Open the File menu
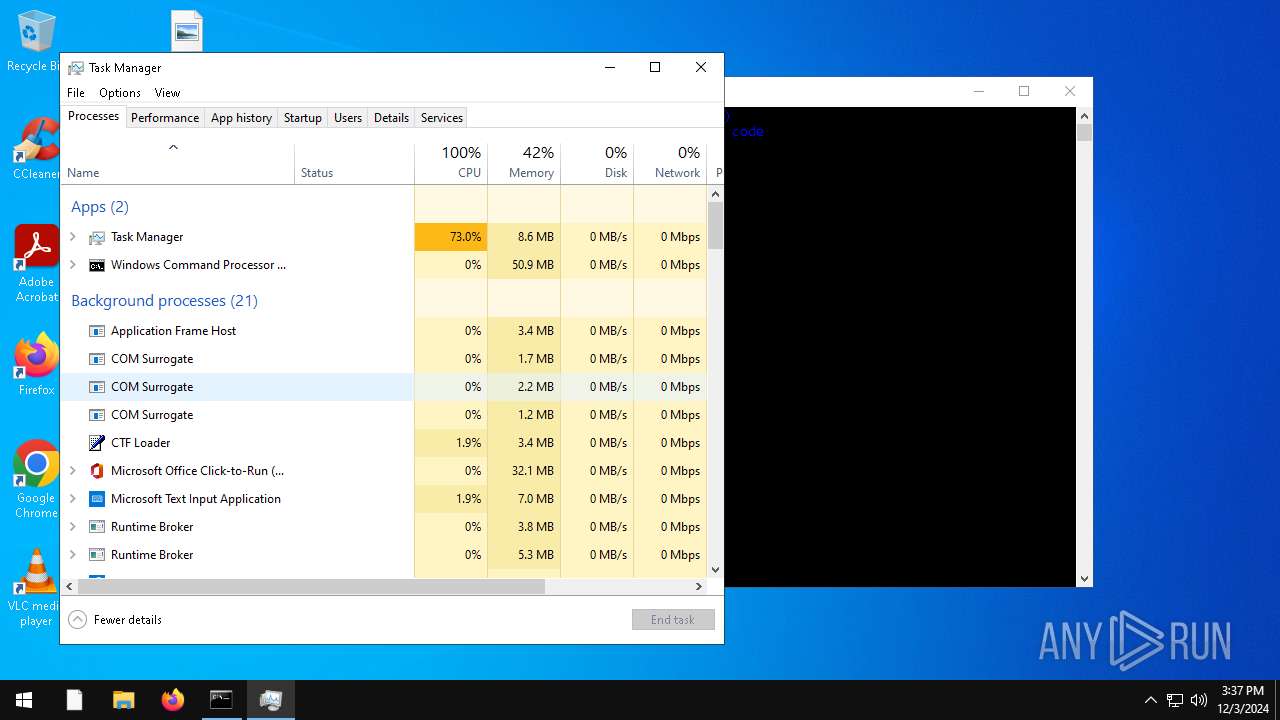The image size is (1280, 720). [76, 93]
